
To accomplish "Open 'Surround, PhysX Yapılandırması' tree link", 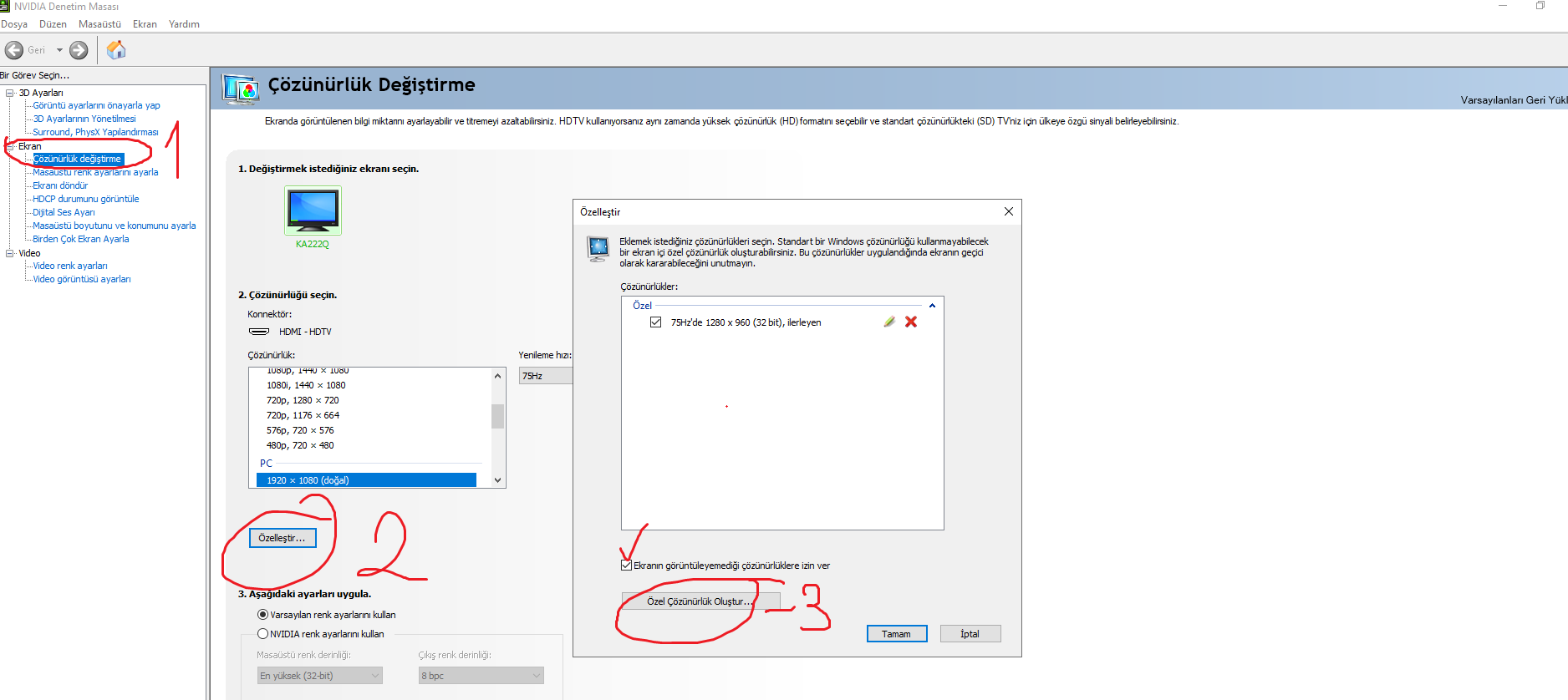I will coord(95,132).
